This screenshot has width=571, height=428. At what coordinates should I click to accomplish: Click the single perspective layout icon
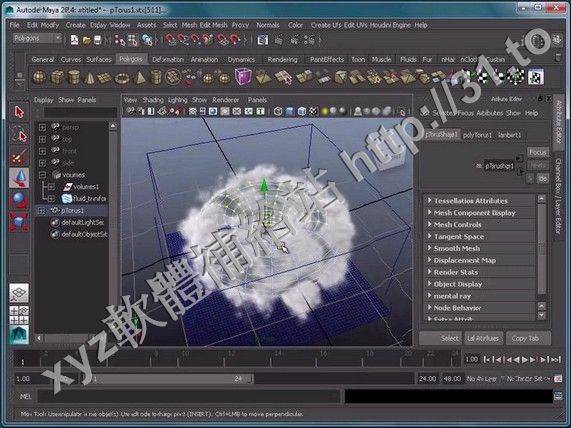coord(19,293)
